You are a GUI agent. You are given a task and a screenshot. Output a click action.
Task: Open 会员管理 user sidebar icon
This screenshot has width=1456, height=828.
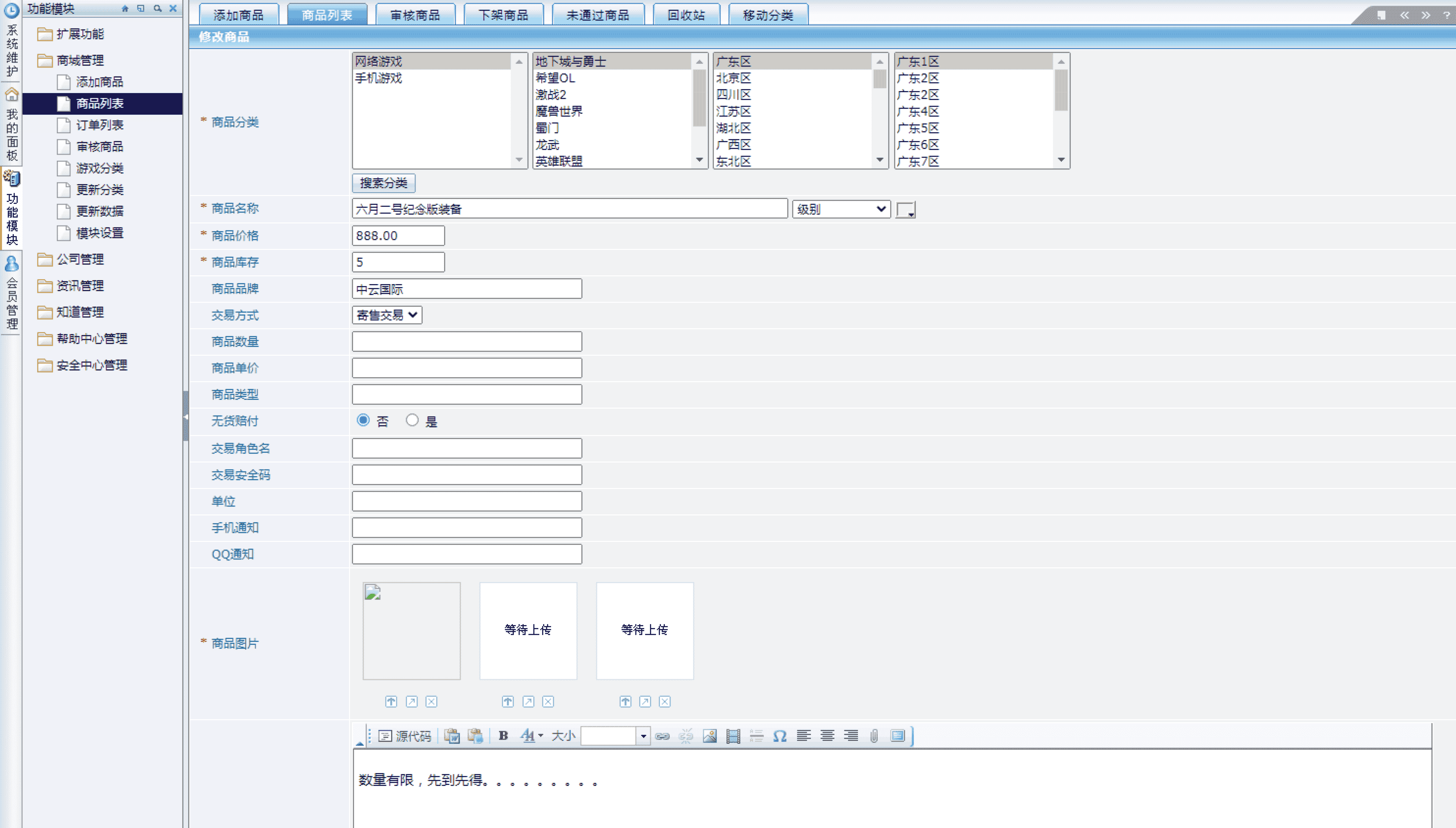tap(11, 263)
